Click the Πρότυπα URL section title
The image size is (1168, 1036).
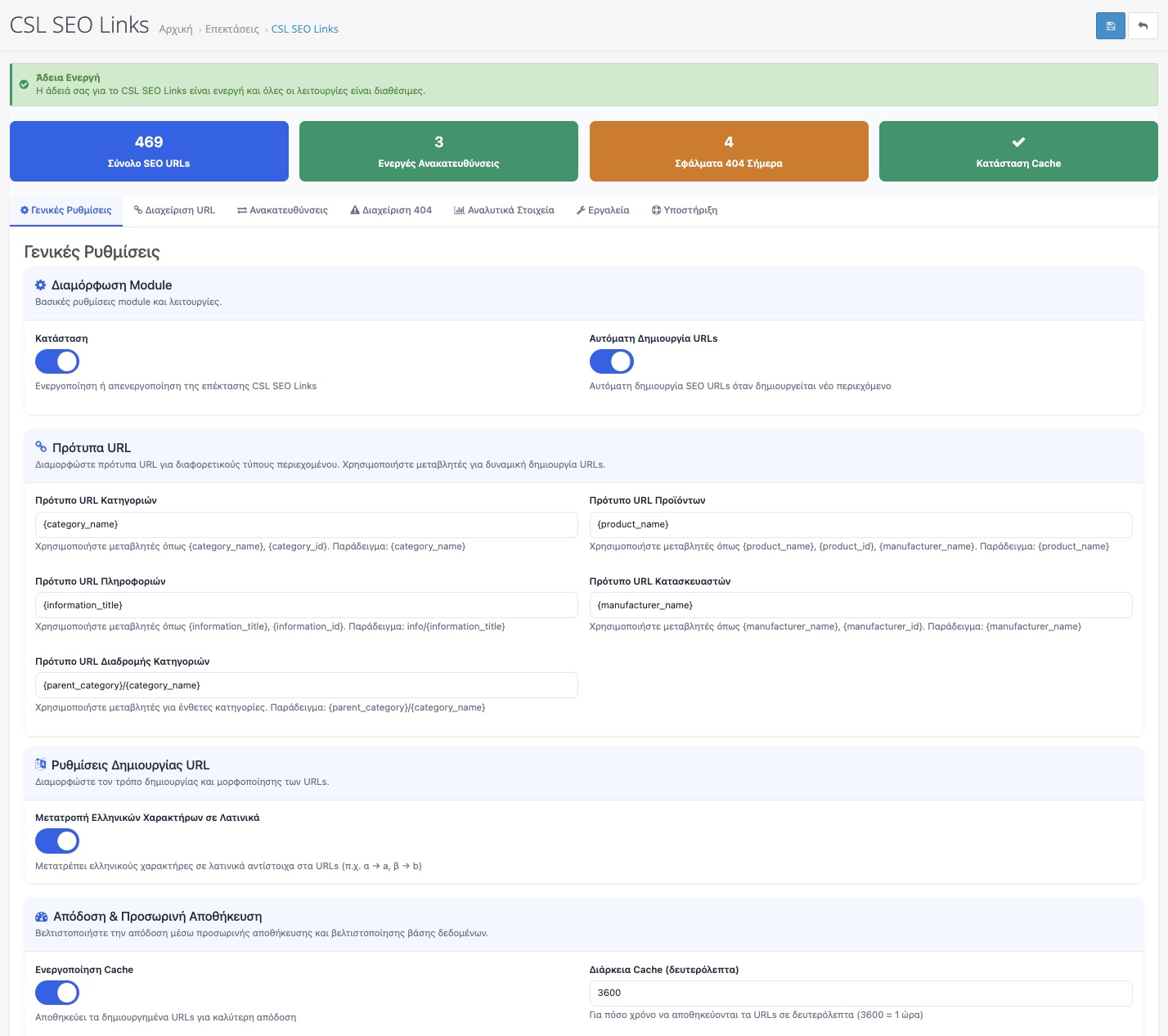pyautogui.click(x=92, y=448)
